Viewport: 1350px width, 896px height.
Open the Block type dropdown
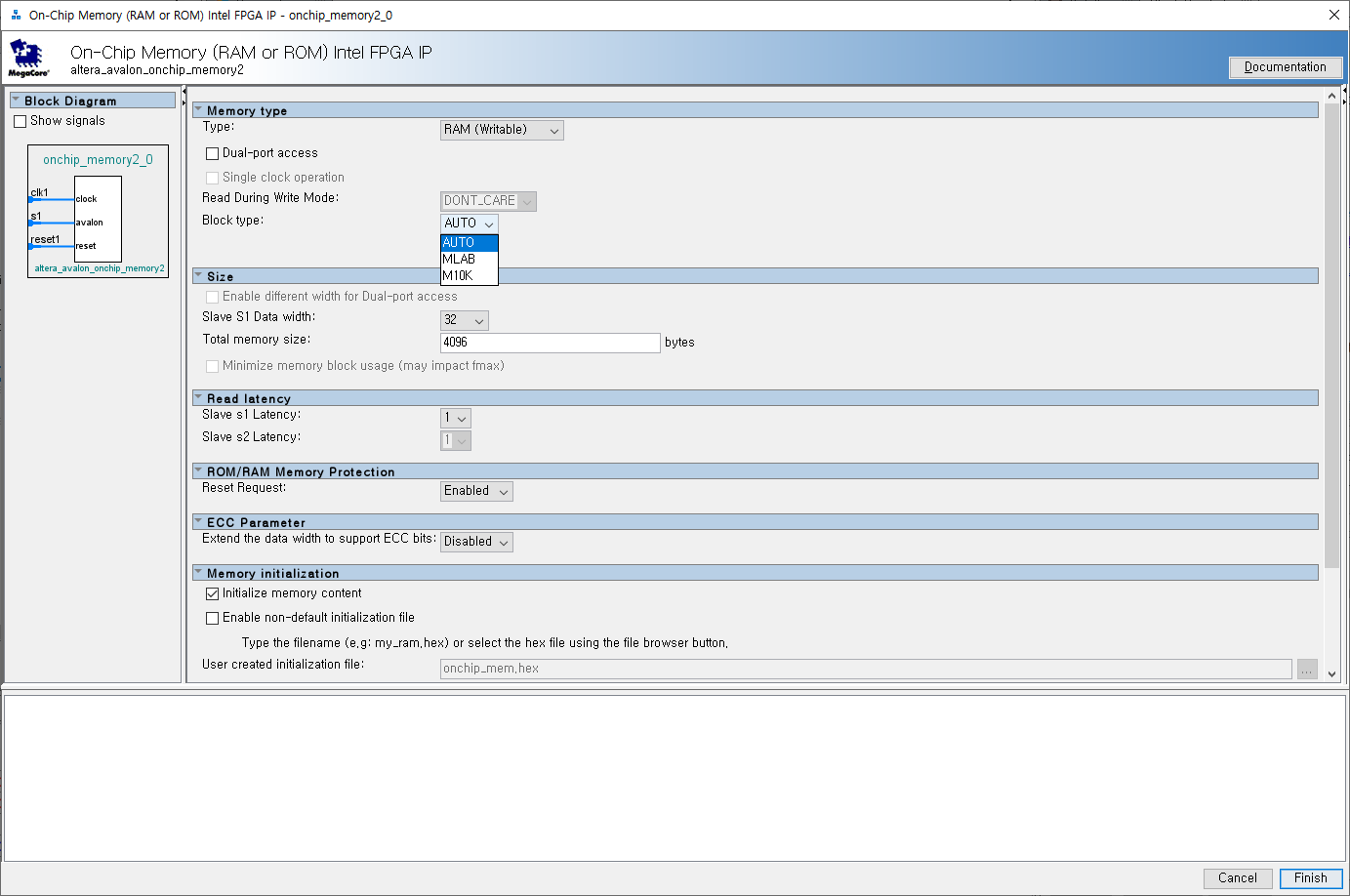[x=470, y=224]
